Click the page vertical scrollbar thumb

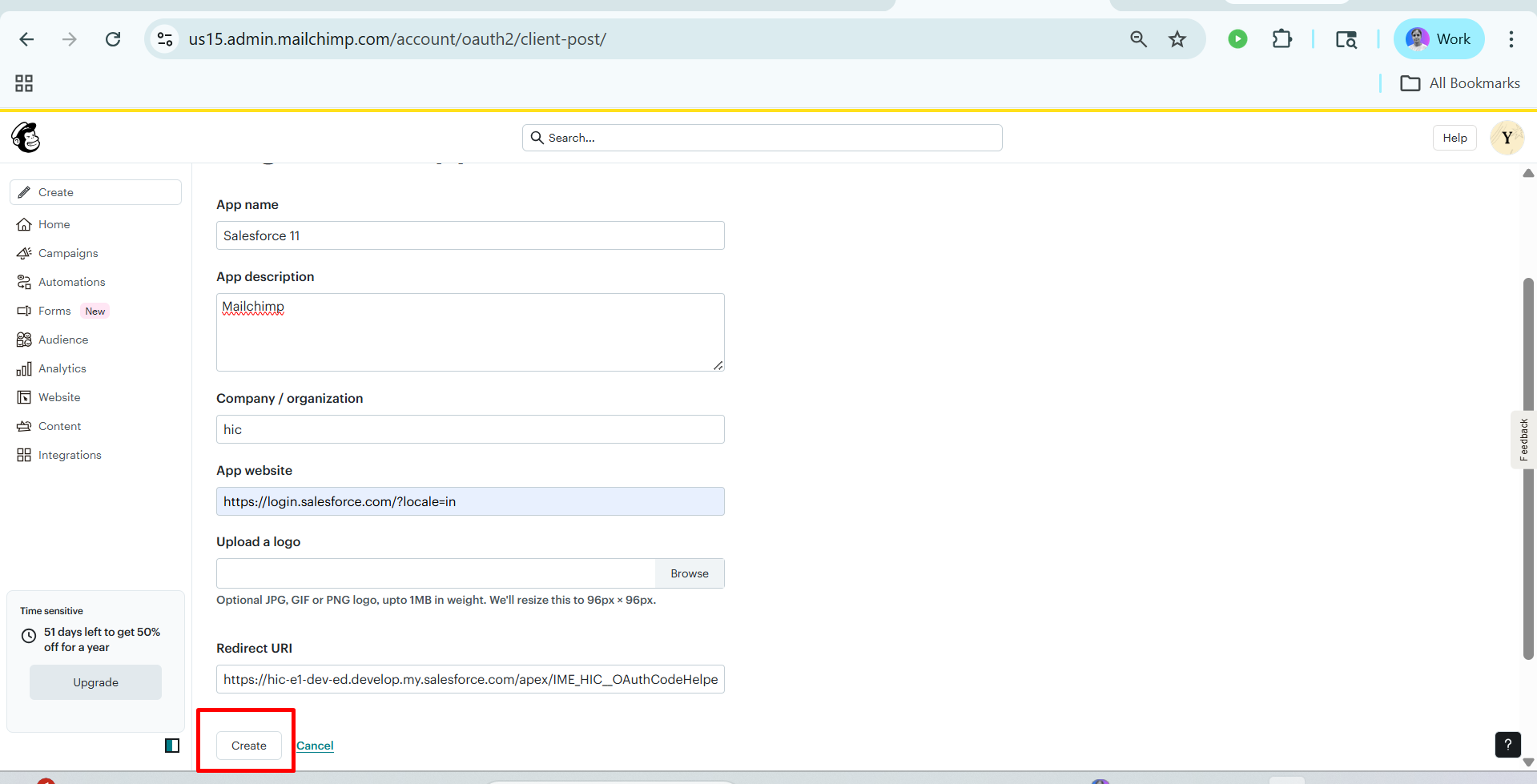pos(1528,468)
